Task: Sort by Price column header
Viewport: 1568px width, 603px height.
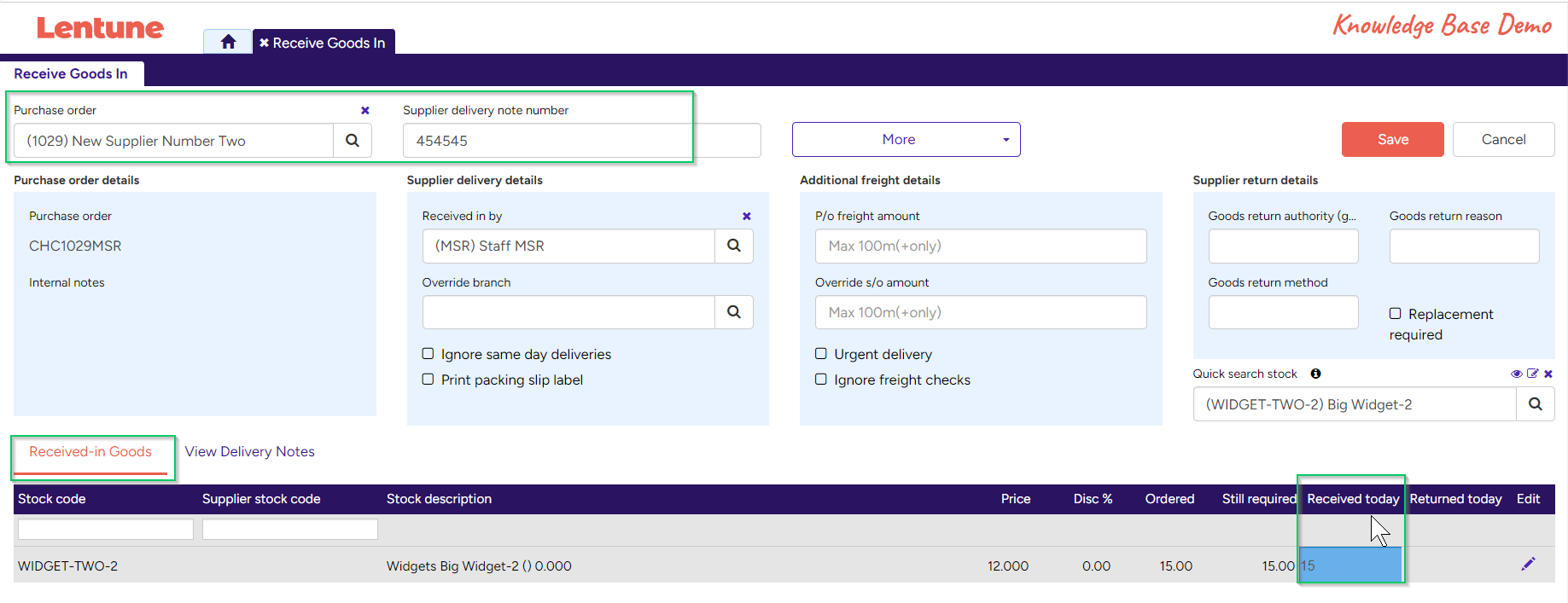Action: pos(1016,499)
